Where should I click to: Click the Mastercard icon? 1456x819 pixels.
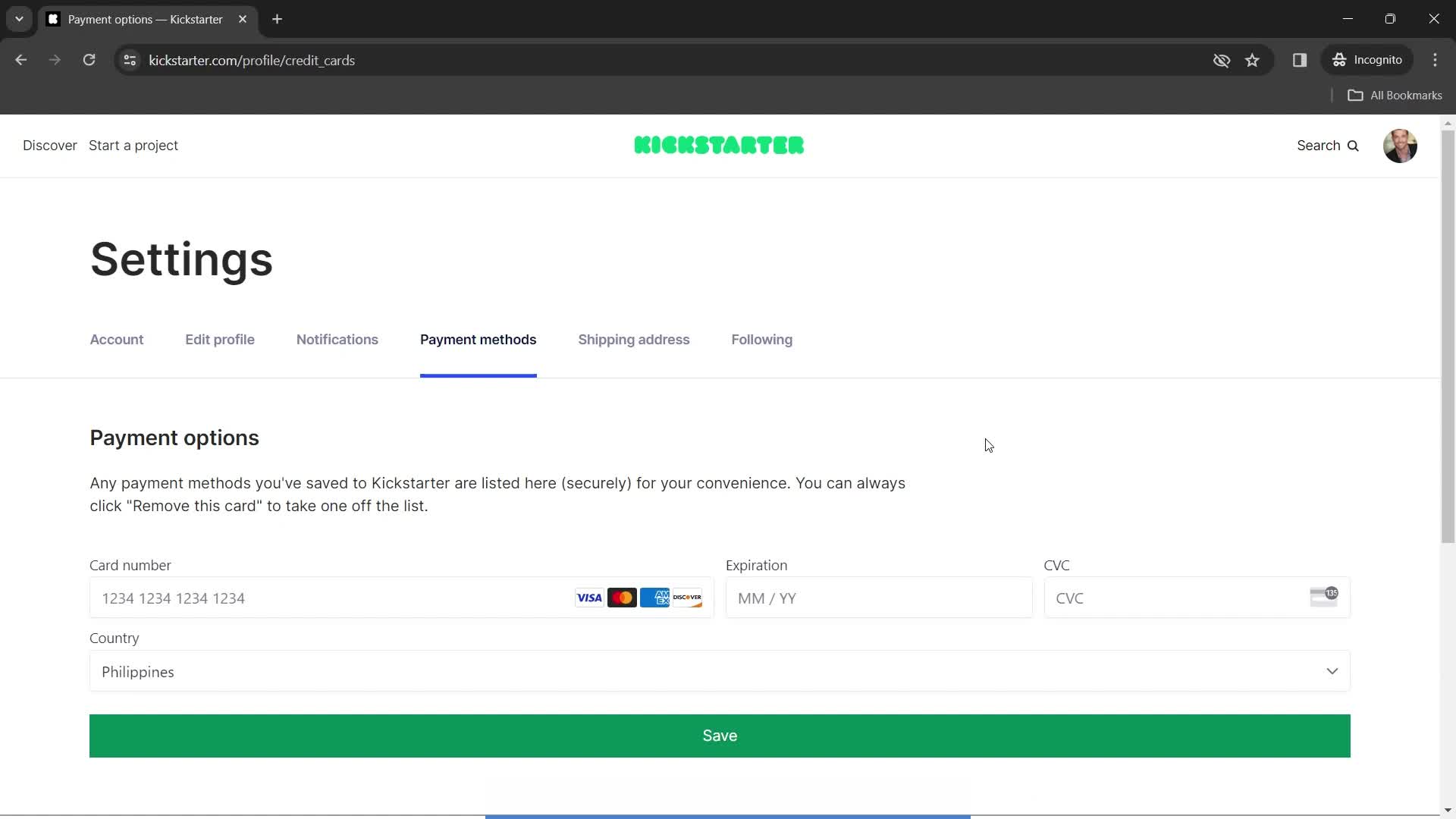click(622, 597)
